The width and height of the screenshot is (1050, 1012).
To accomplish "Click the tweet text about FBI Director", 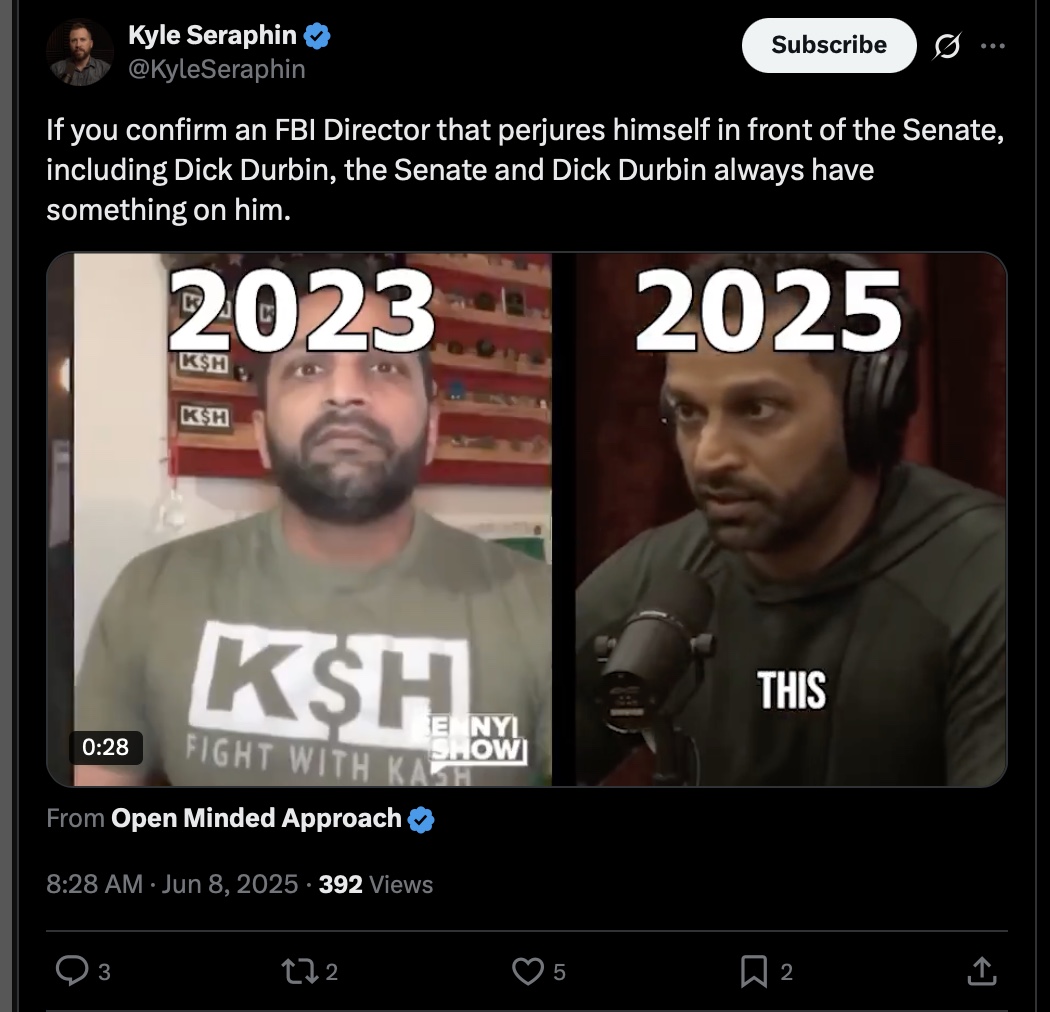I will point(525,169).
